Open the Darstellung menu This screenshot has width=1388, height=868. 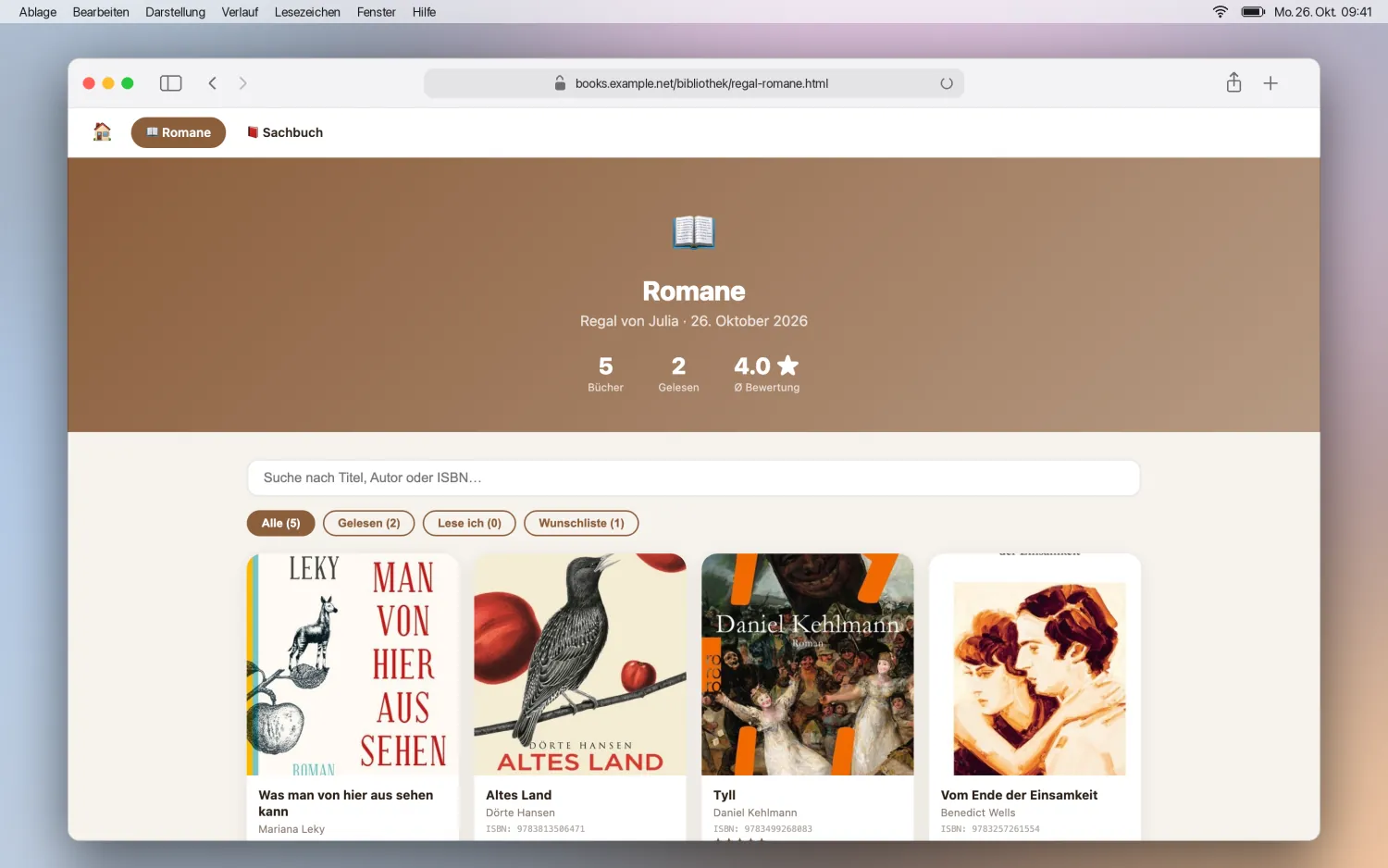pos(175,12)
